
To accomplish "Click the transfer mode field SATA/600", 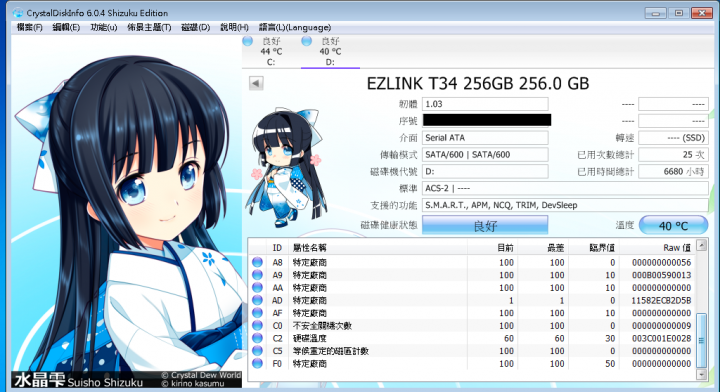I will pos(485,155).
